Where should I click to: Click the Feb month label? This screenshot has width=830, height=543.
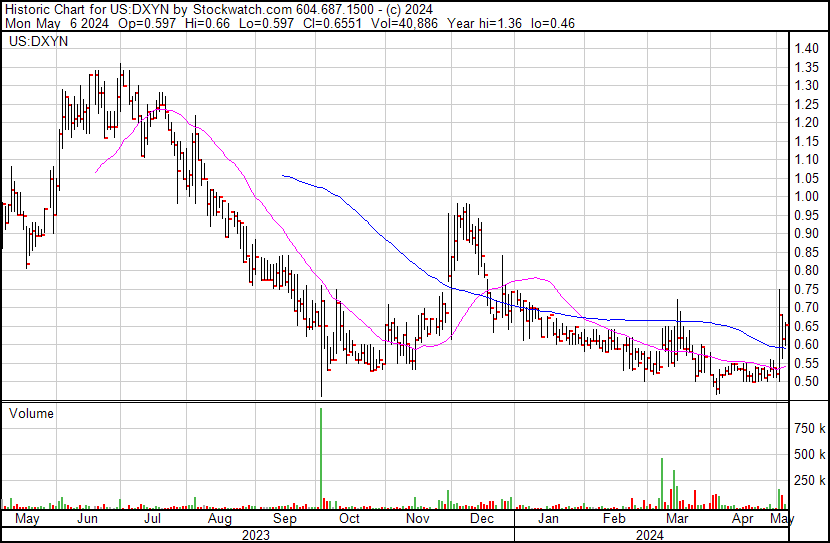click(x=614, y=518)
